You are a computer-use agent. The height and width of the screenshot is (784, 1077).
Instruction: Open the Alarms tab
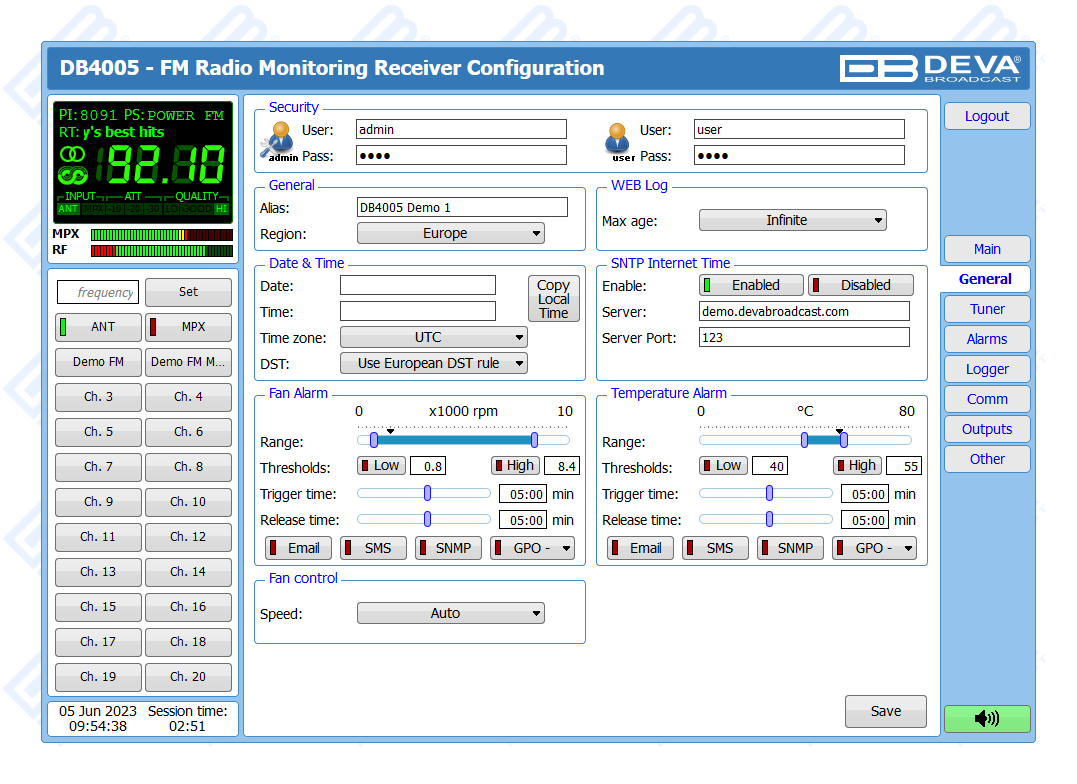(x=986, y=339)
